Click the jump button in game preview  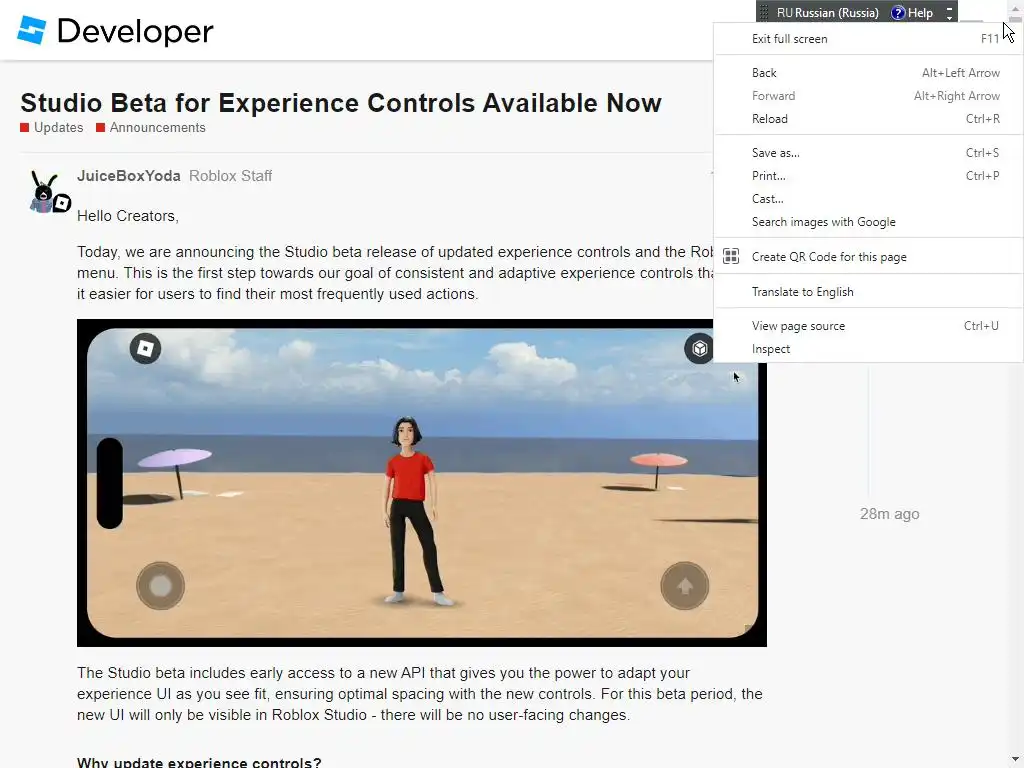coord(684,586)
